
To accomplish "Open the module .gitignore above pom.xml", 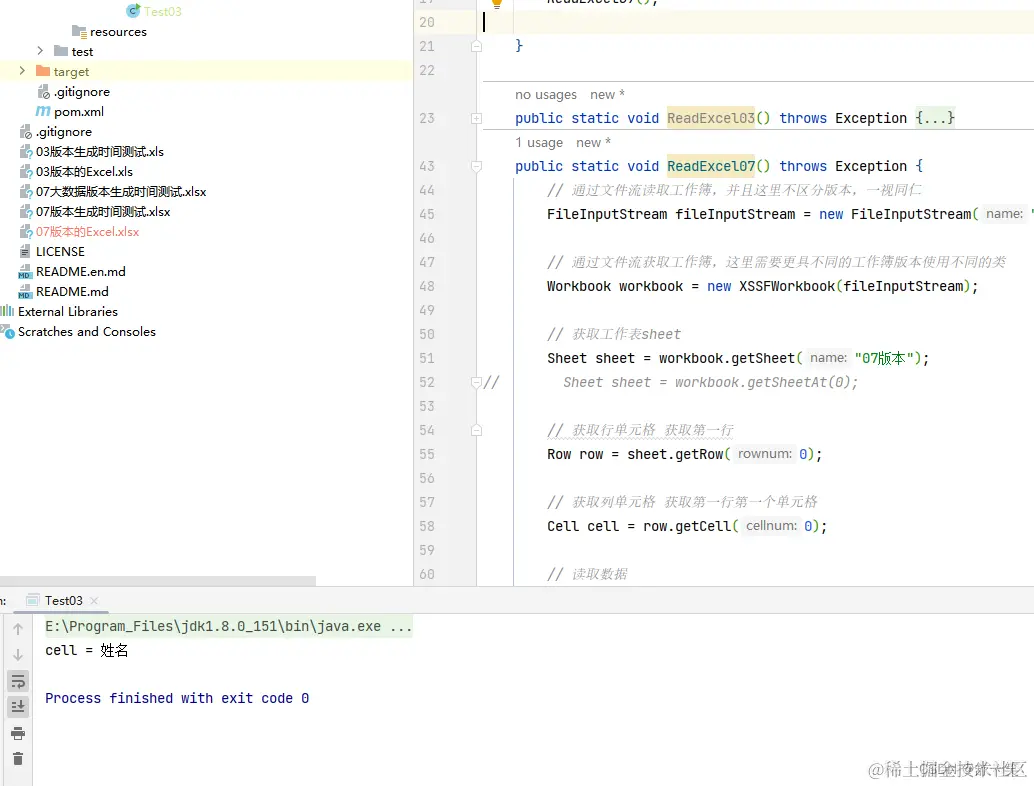I will coord(82,92).
